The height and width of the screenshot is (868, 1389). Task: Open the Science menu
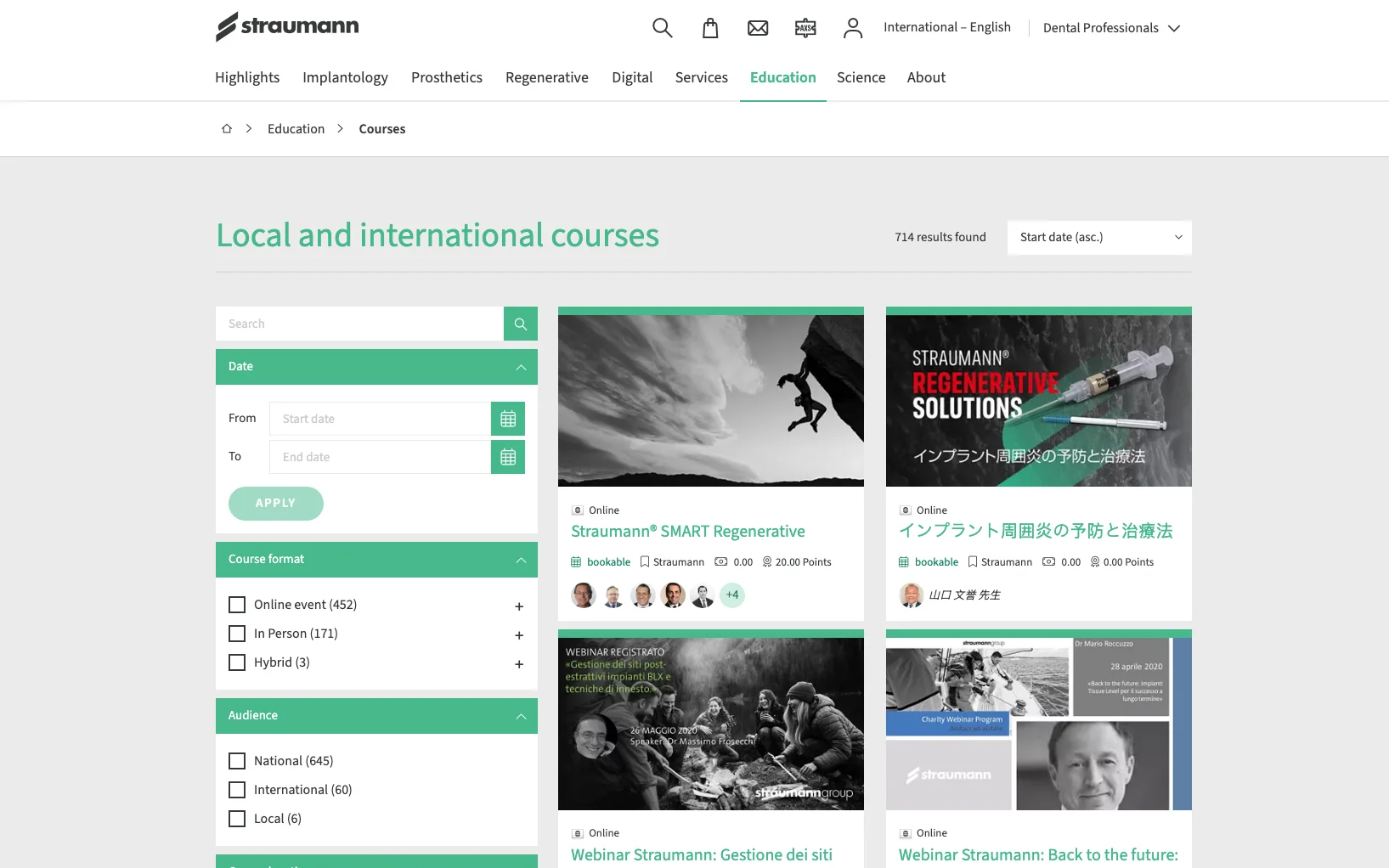pyautogui.click(x=861, y=77)
